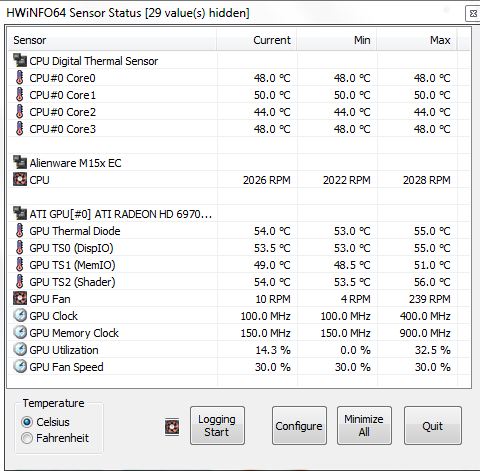Viewport: 480px width, 471px height.
Task: Select the Alienware M15x EC chip icon
Action: pyautogui.click(x=20, y=163)
